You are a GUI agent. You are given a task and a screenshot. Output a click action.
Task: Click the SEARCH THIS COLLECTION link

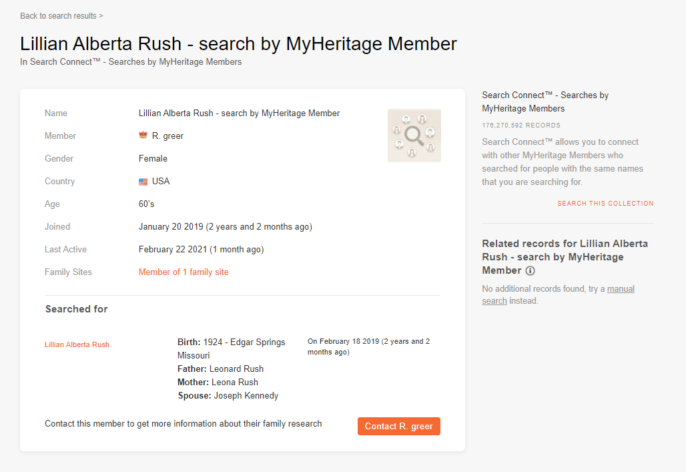tap(605, 204)
